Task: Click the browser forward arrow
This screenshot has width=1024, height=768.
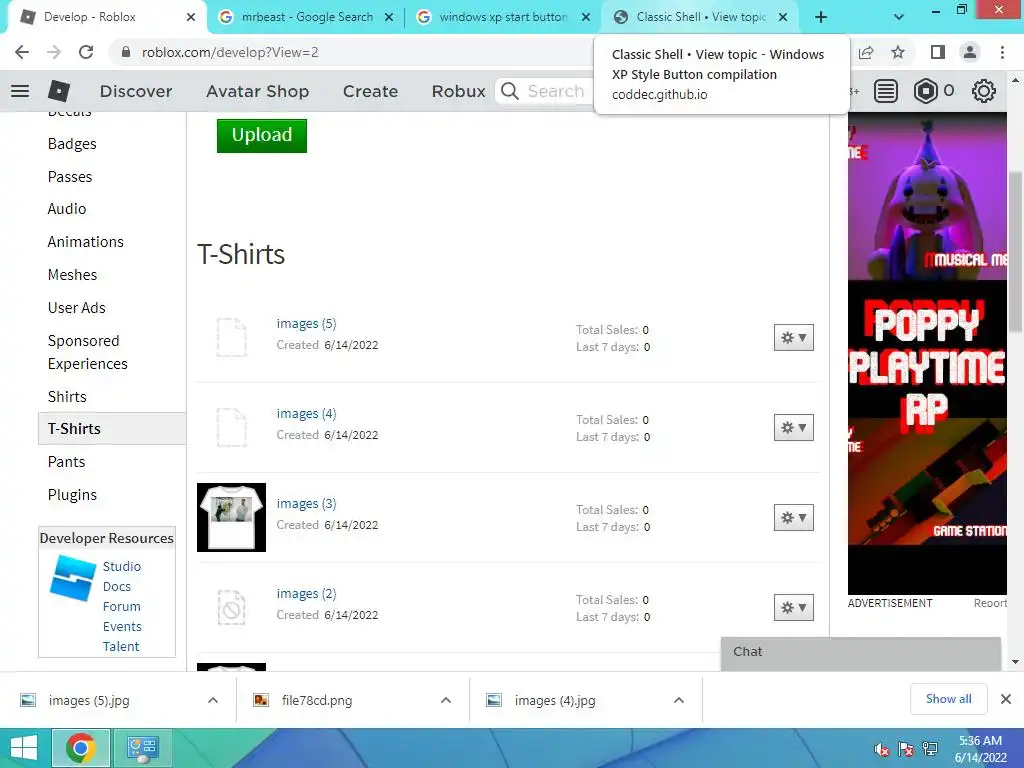Action: pyautogui.click(x=54, y=52)
